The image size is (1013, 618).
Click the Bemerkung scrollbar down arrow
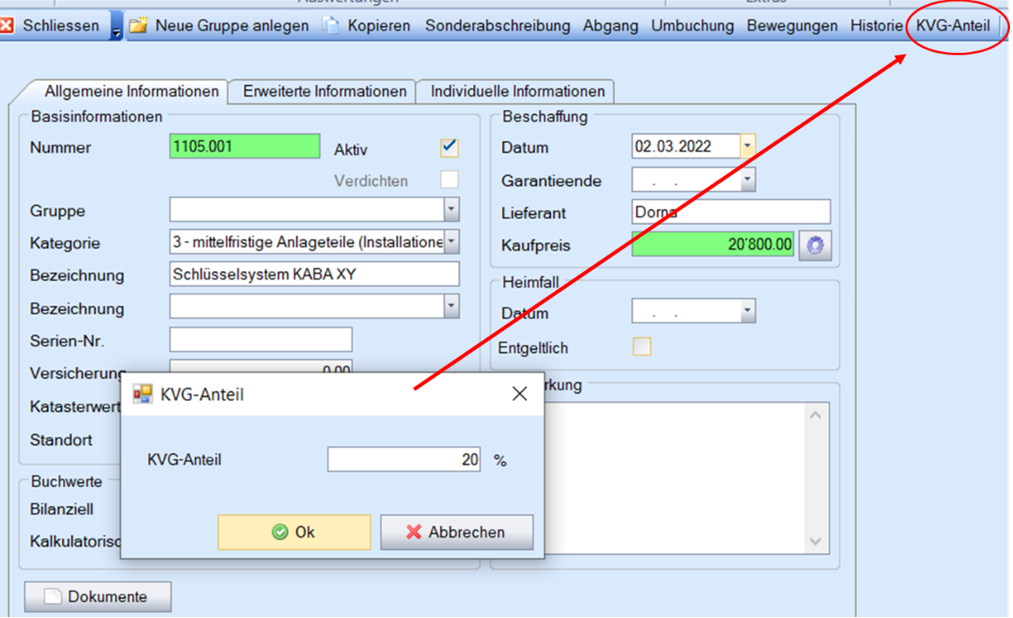[x=815, y=541]
